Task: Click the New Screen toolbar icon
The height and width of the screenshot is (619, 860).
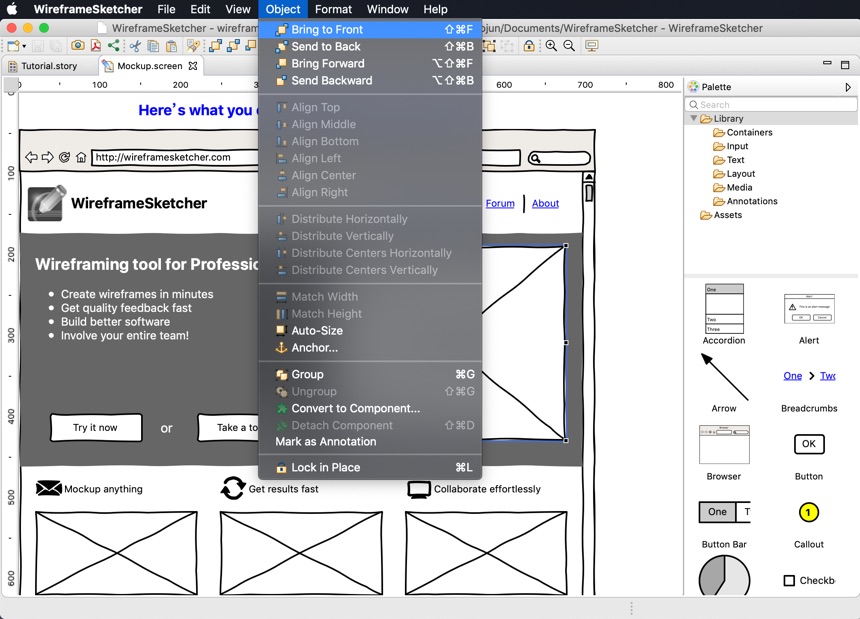Action: tap(12, 46)
